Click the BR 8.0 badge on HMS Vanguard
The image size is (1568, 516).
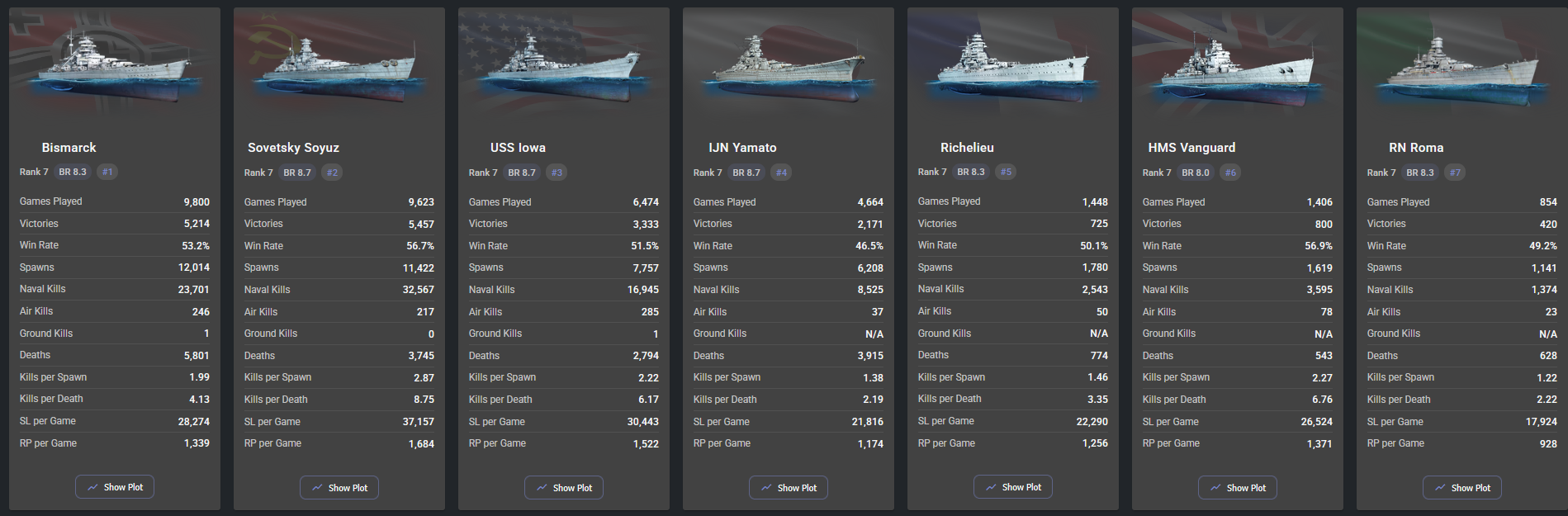1195,173
